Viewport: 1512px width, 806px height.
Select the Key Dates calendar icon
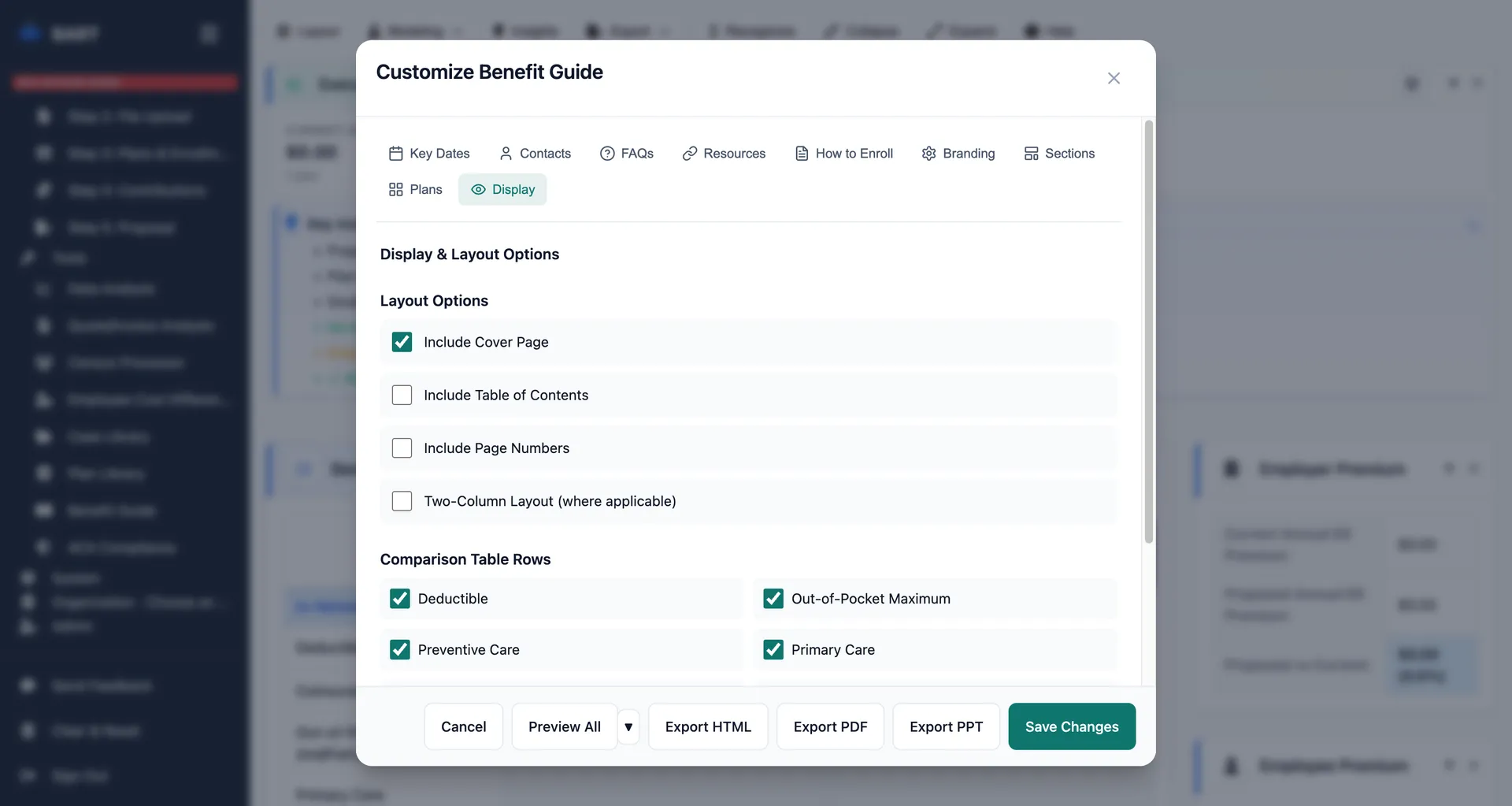point(397,154)
